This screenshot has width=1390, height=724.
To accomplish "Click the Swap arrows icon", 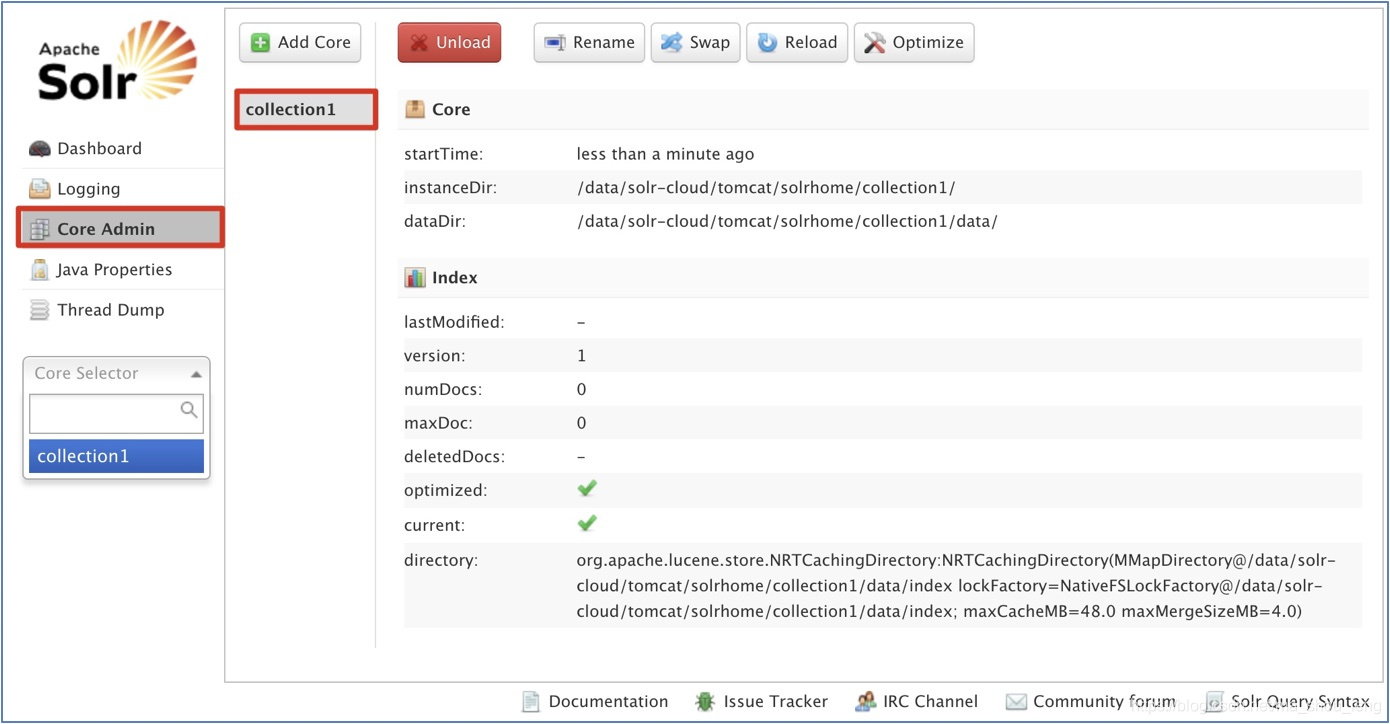I will coord(671,43).
